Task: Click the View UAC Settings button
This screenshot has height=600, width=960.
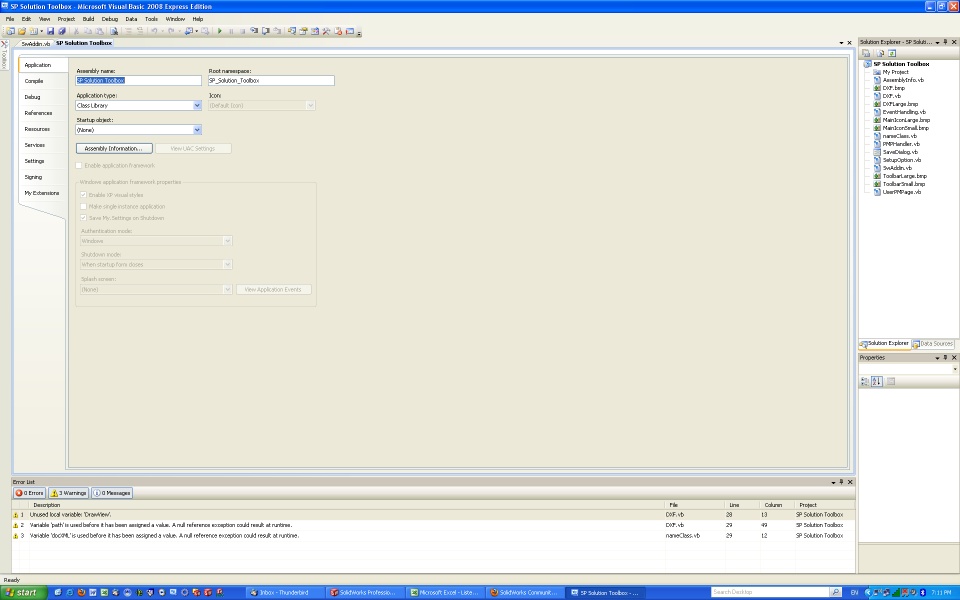Action: [x=193, y=148]
